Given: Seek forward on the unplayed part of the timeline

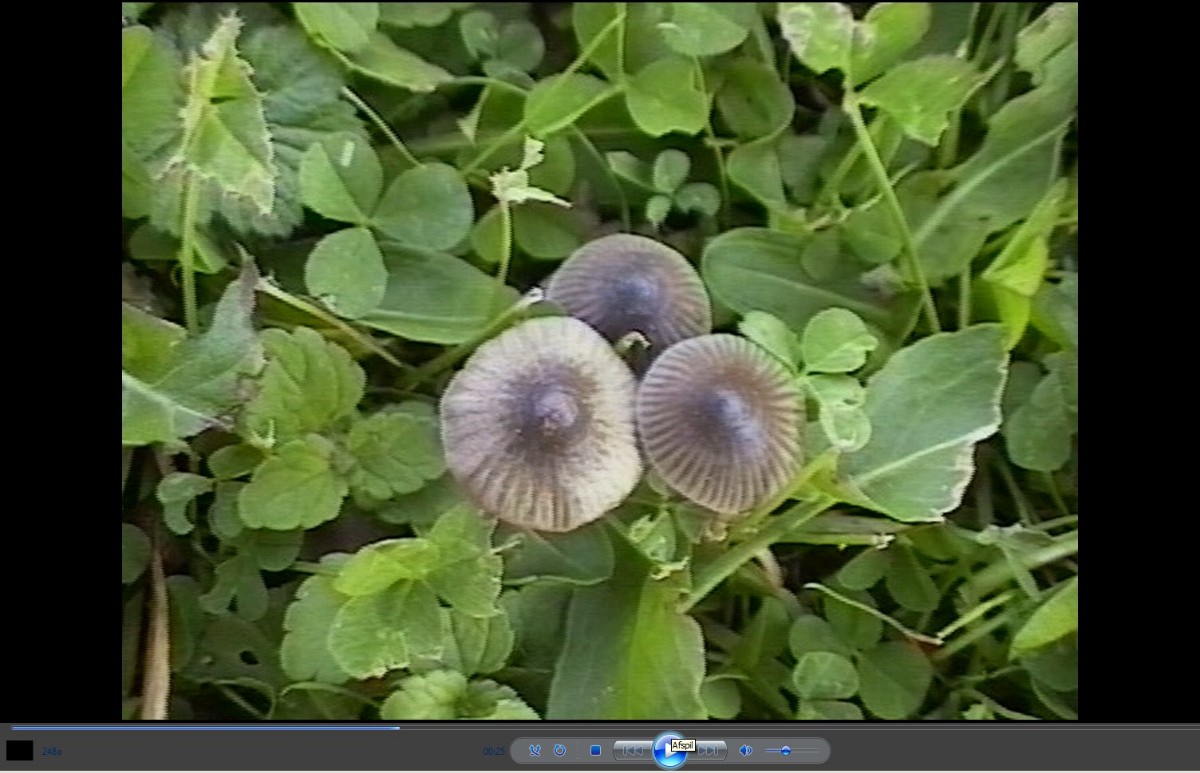Looking at the screenshot, I should (800, 728).
